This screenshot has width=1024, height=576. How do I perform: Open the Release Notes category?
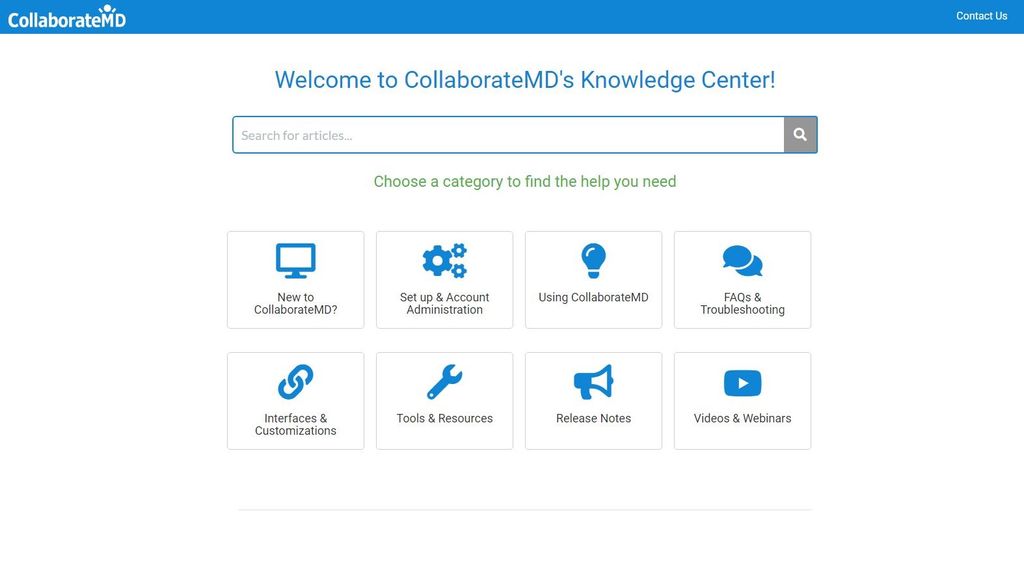pyautogui.click(x=593, y=400)
